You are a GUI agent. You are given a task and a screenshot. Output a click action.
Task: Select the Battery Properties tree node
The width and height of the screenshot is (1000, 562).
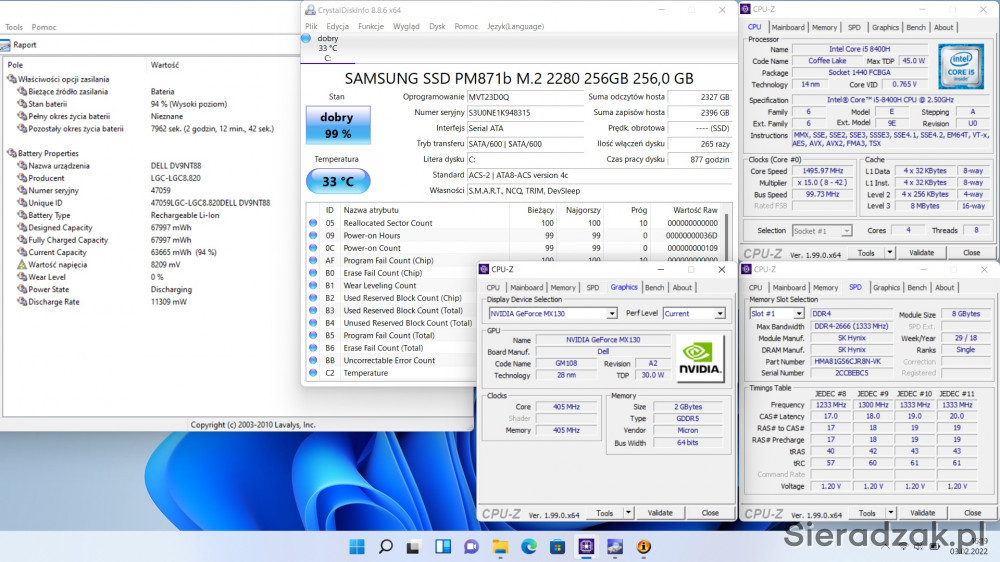point(48,153)
